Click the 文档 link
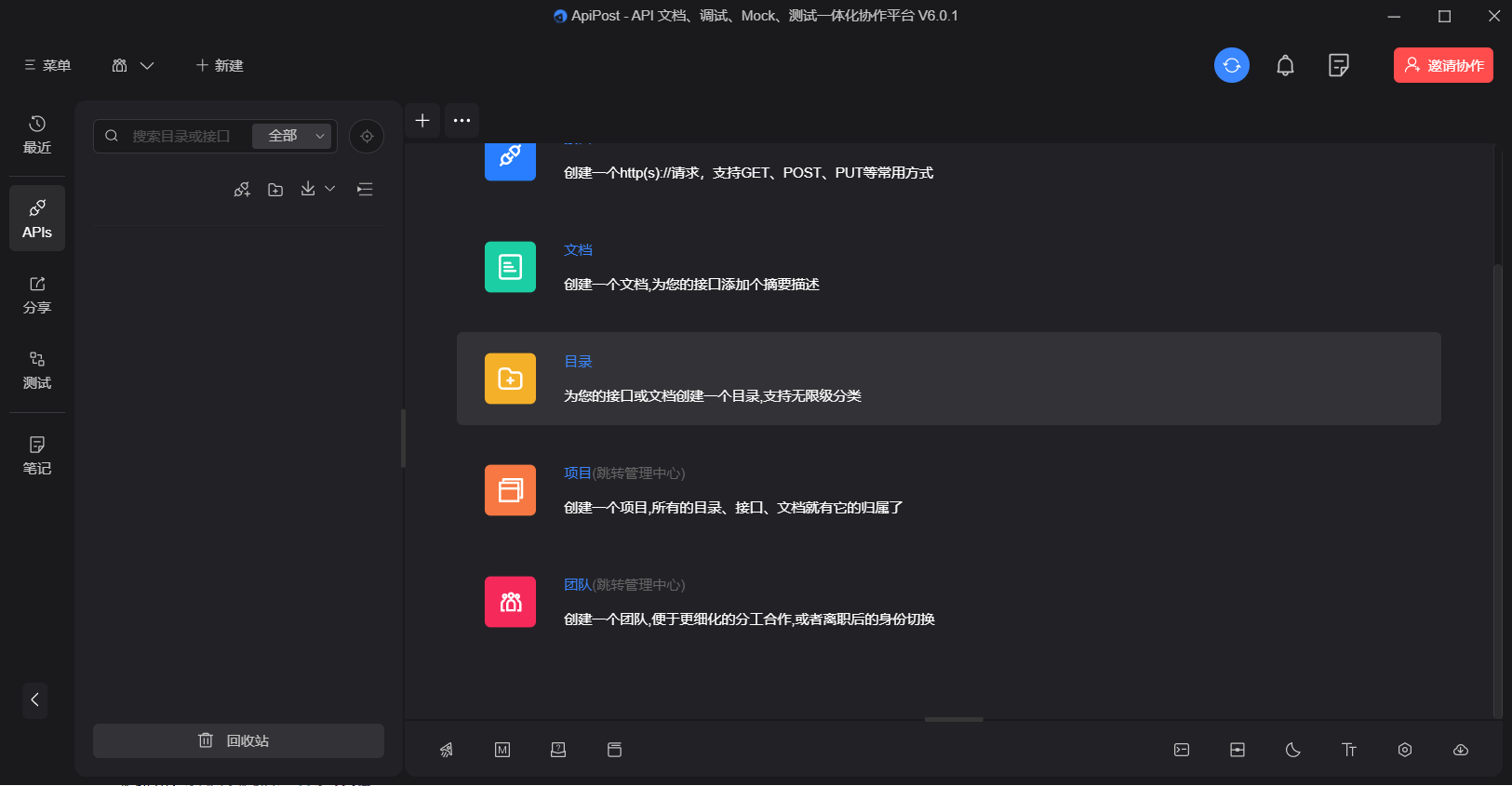Screen dimensions: 1512x786 click(x=578, y=249)
